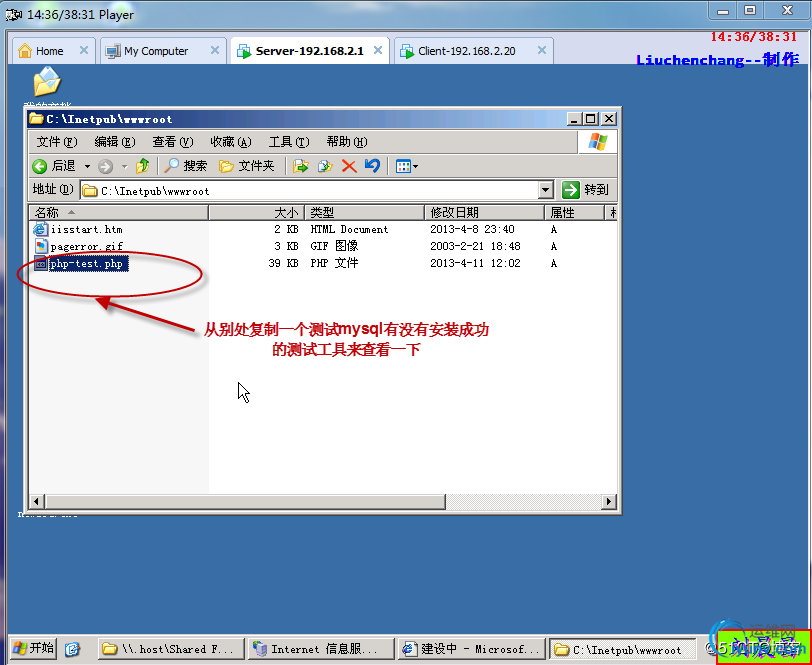Switch to 建设中 - Microsoft taskbar button

[x=470, y=648]
